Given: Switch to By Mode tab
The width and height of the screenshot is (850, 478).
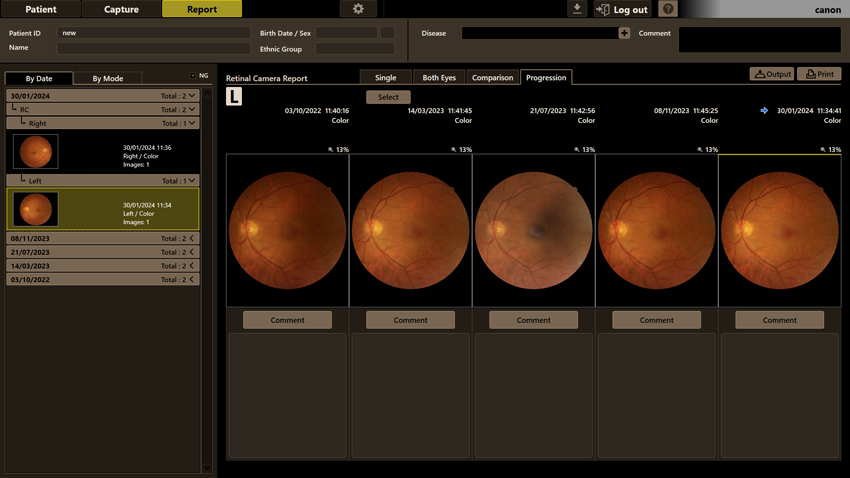Looking at the screenshot, I should point(108,79).
